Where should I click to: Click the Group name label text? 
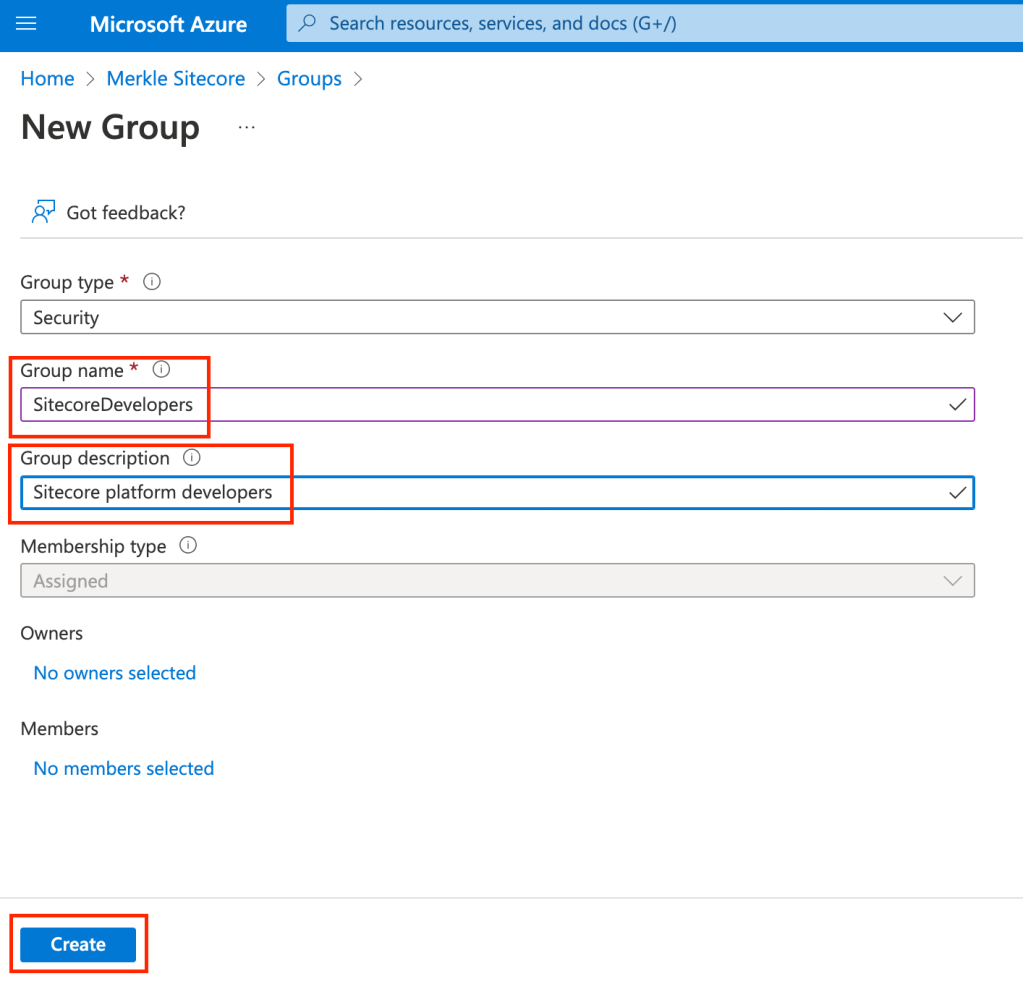[x=72, y=371]
